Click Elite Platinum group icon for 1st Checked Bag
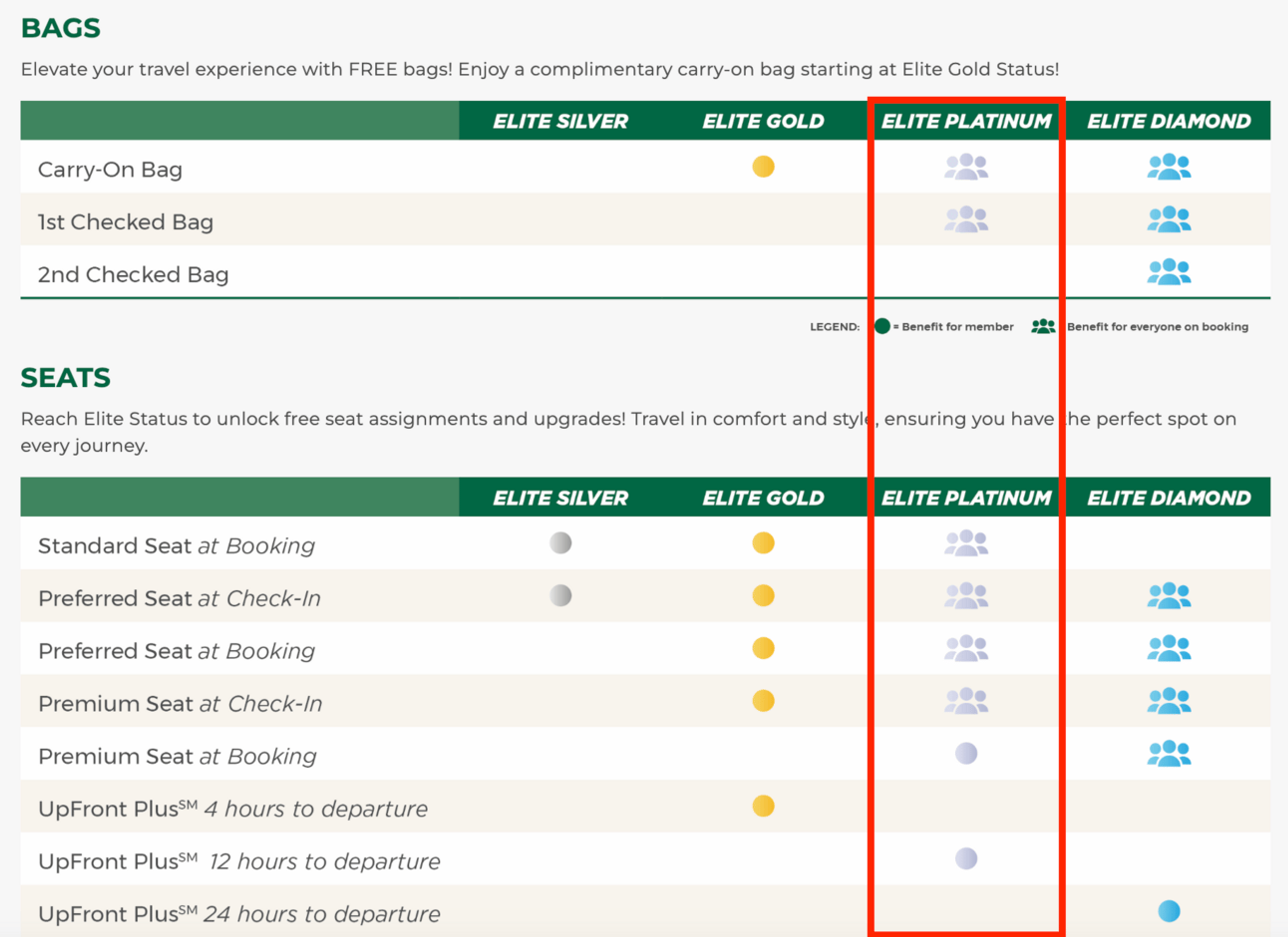Screen dimensions: 1288x937 965,219
